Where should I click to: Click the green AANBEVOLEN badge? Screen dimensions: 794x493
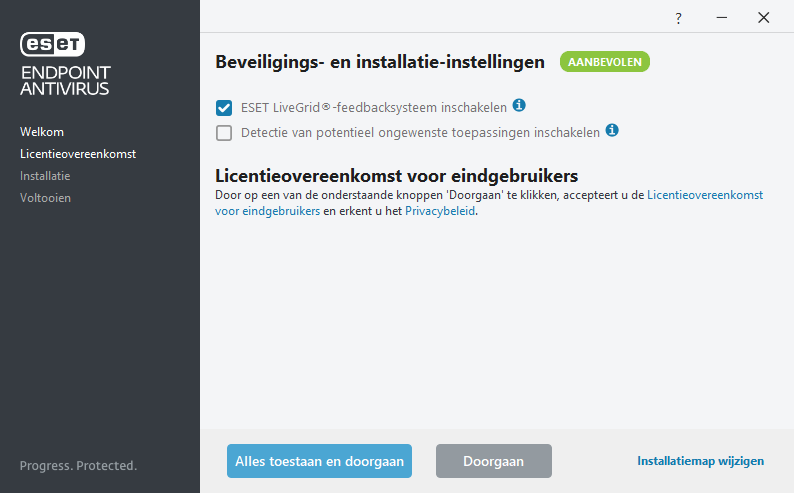tap(604, 62)
